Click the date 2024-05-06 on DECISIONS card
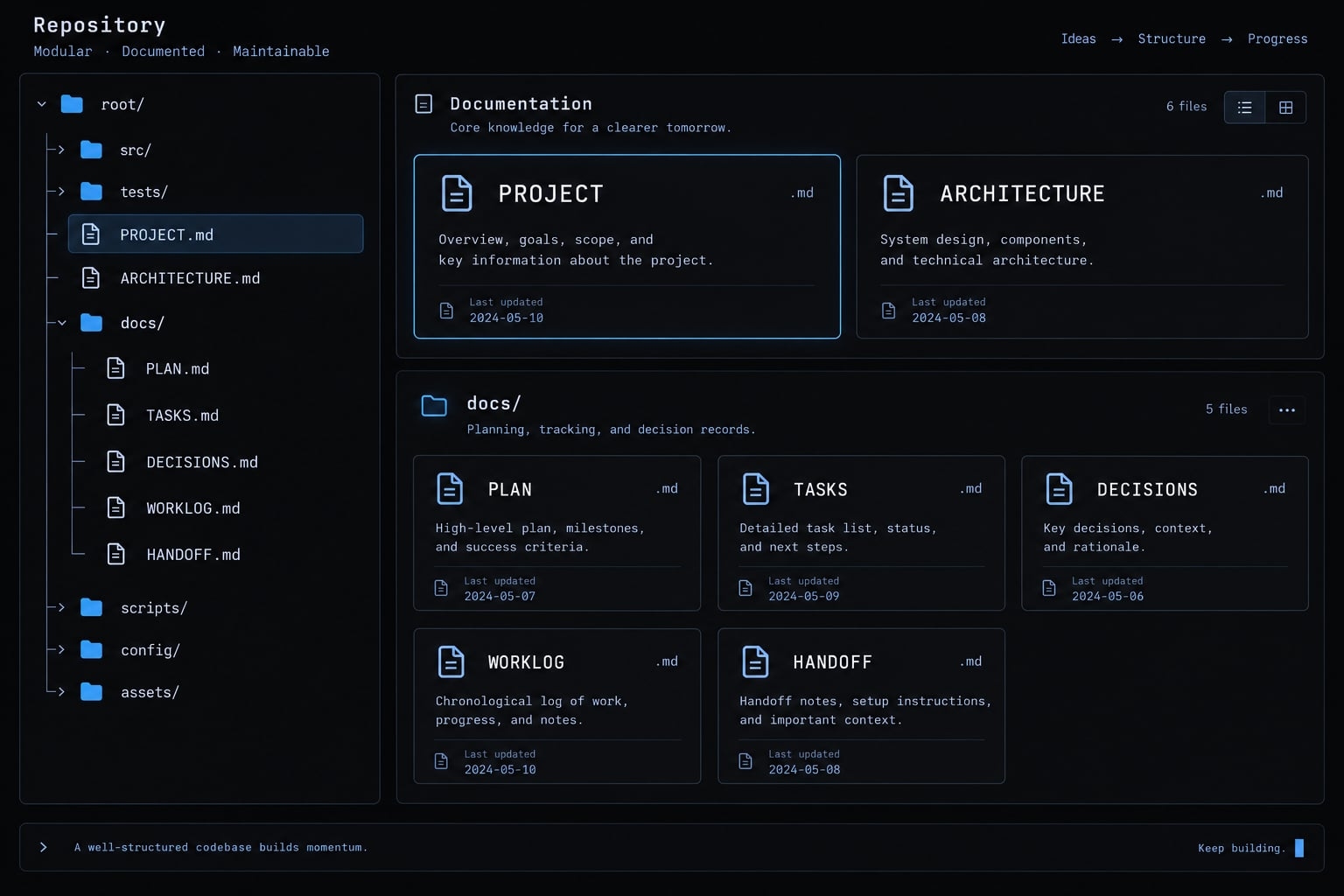The image size is (1344, 896). (1108, 596)
